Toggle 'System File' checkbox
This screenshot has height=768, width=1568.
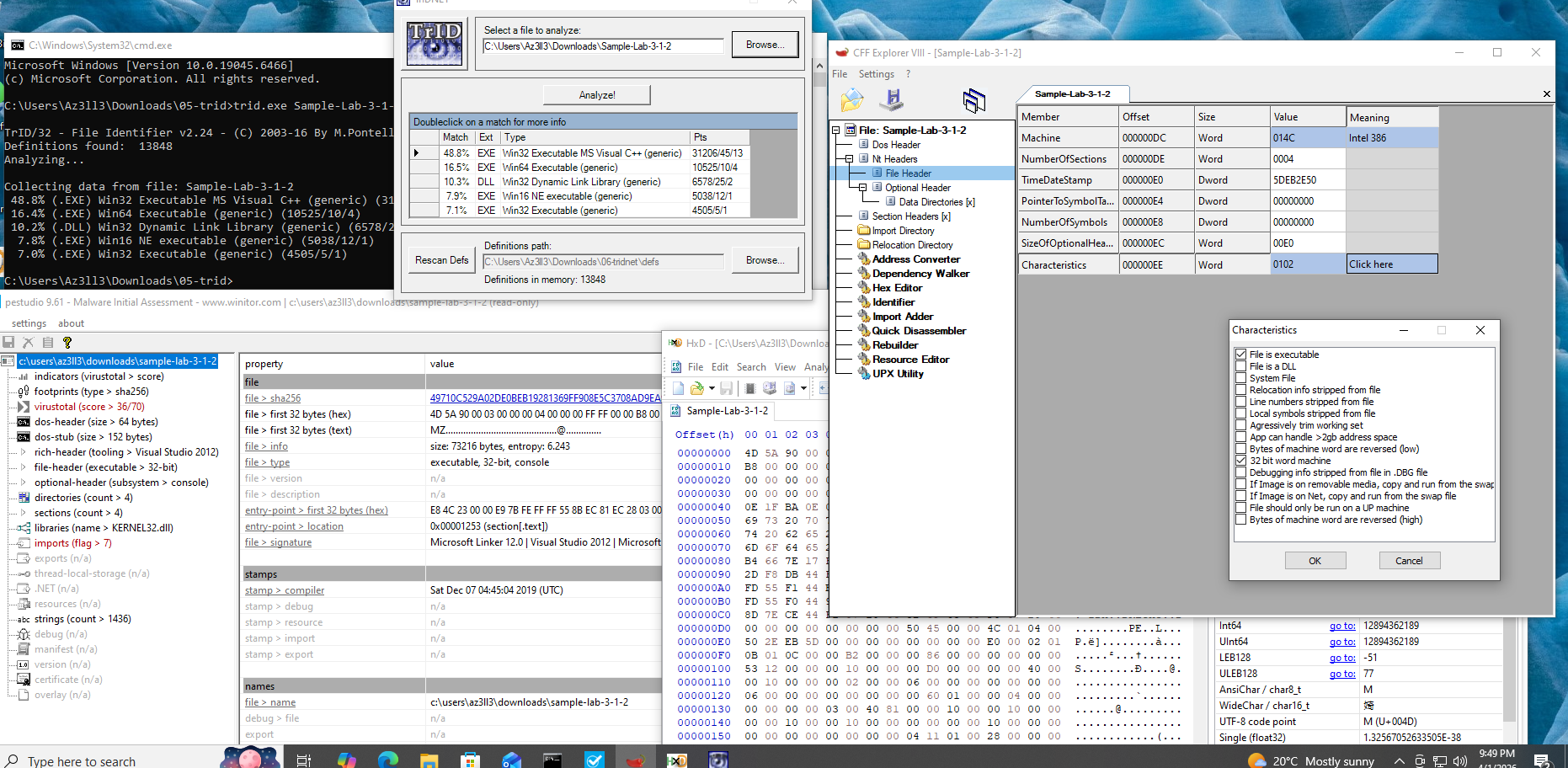coord(1240,378)
